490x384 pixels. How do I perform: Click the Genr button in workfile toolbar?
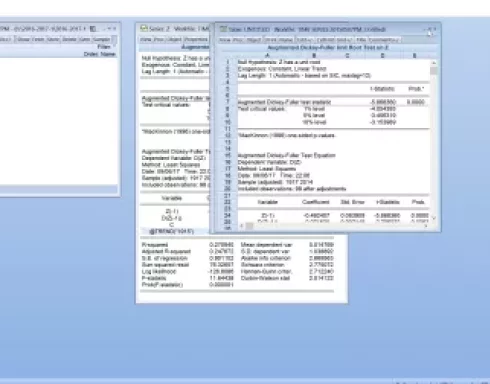coord(85,39)
